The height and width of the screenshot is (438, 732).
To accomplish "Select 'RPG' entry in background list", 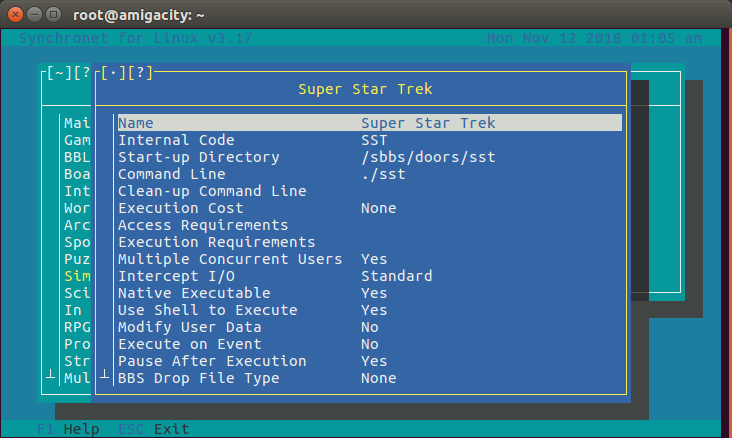I will click(x=77, y=327).
